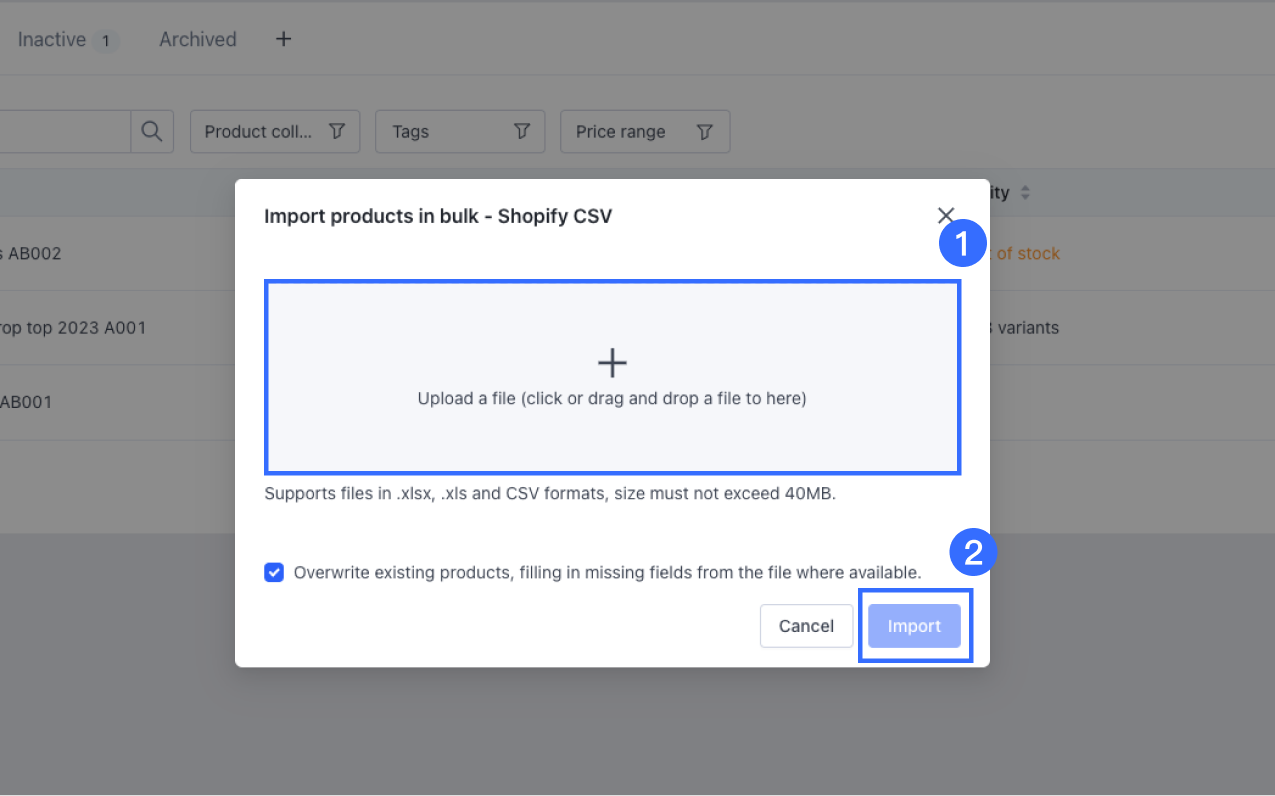Click the search input field
This screenshot has width=1275, height=796.
65,131
